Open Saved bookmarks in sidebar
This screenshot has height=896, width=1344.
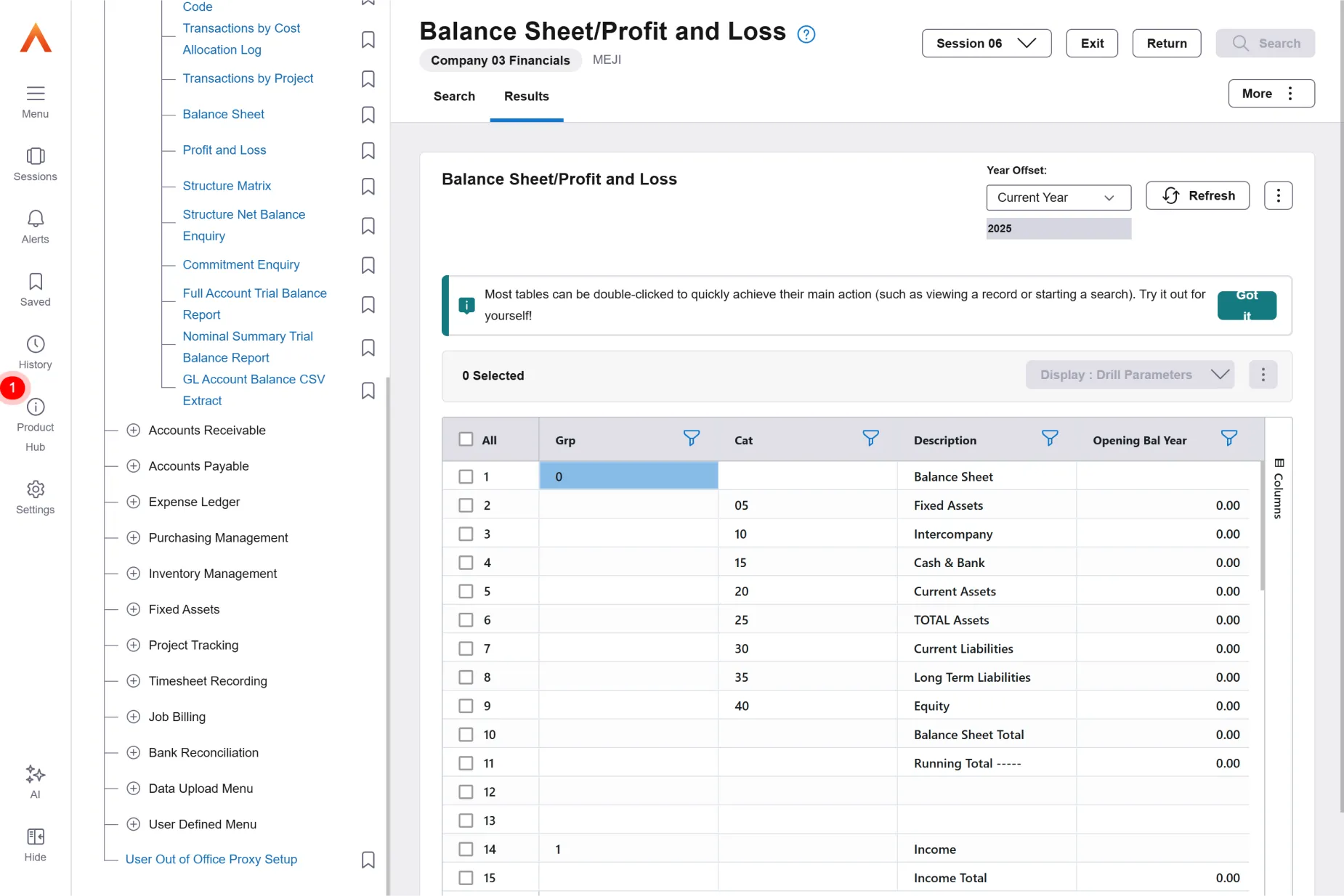(x=35, y=282)
